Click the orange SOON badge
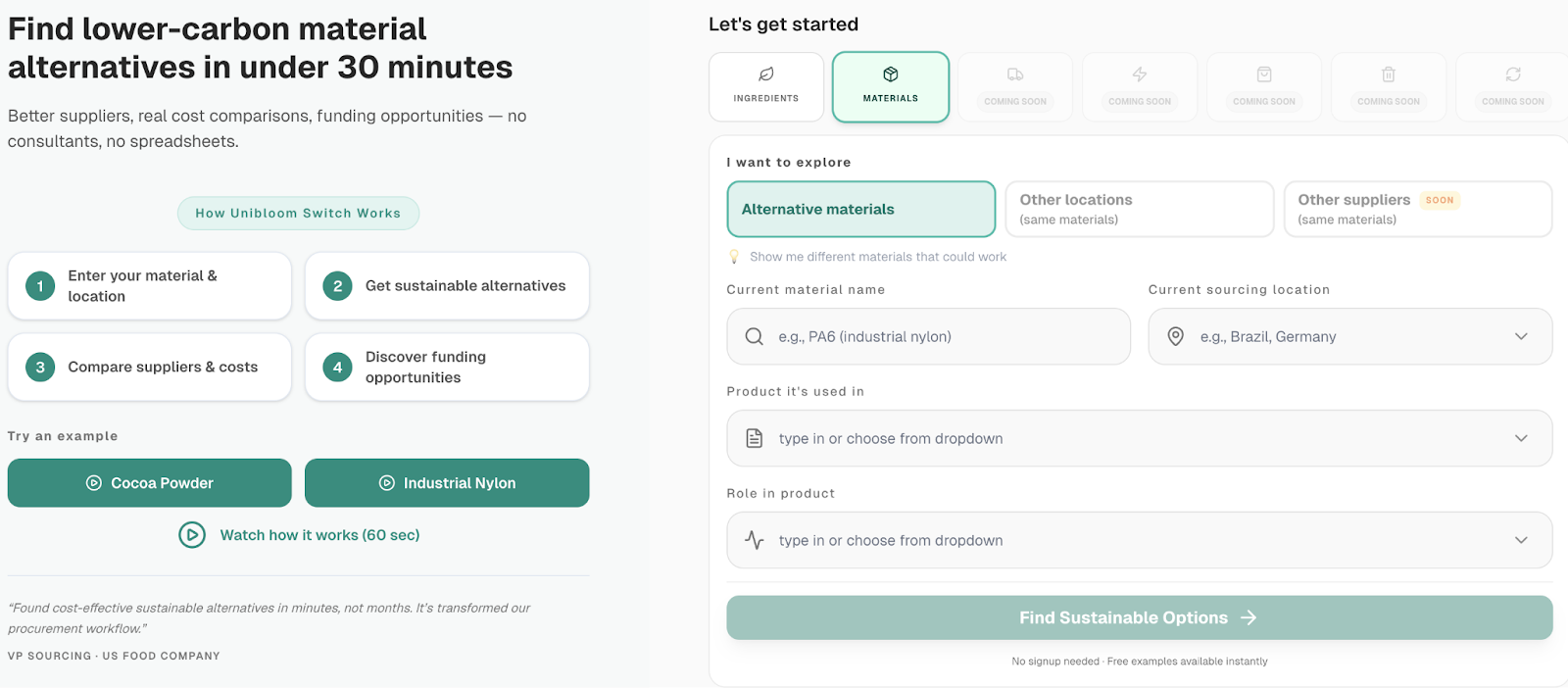Image resolution: width=1568 pixels, height=688 pixels. click(x=1440, y=200)
